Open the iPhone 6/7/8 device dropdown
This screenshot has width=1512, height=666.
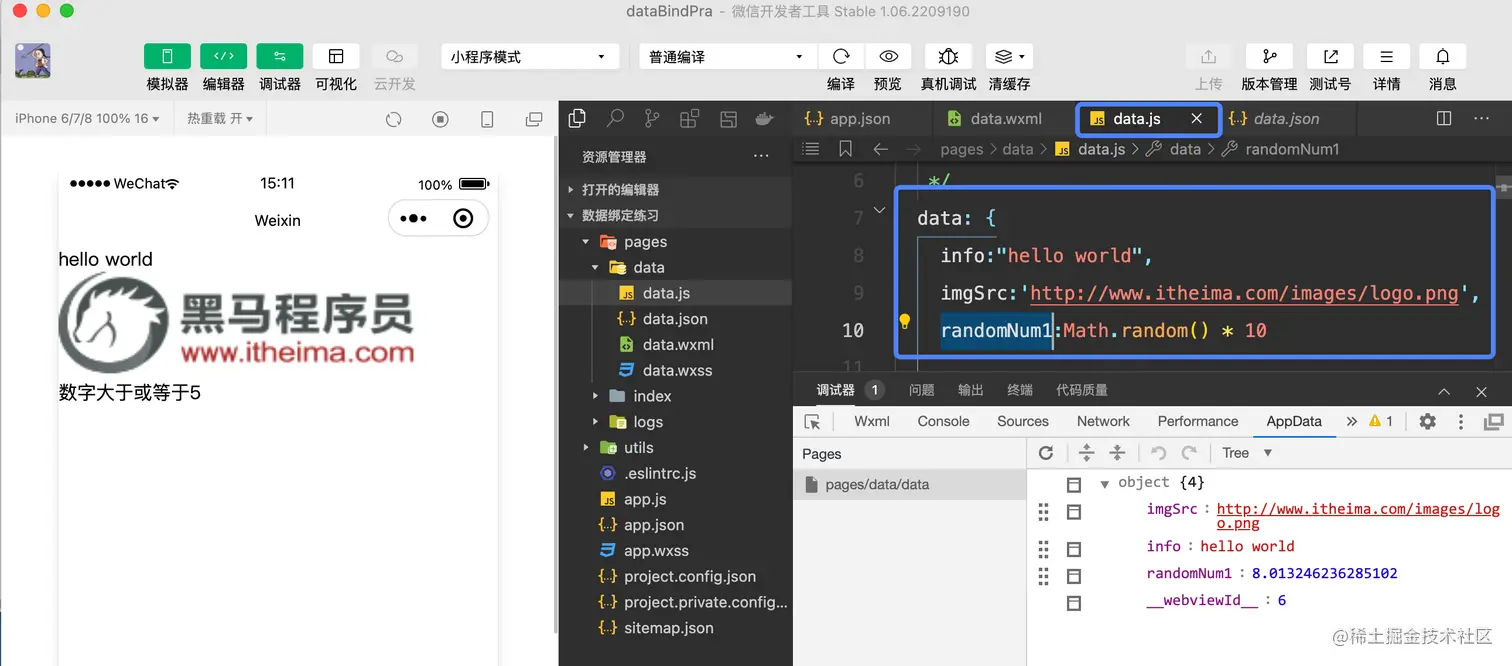pos(87,118)
